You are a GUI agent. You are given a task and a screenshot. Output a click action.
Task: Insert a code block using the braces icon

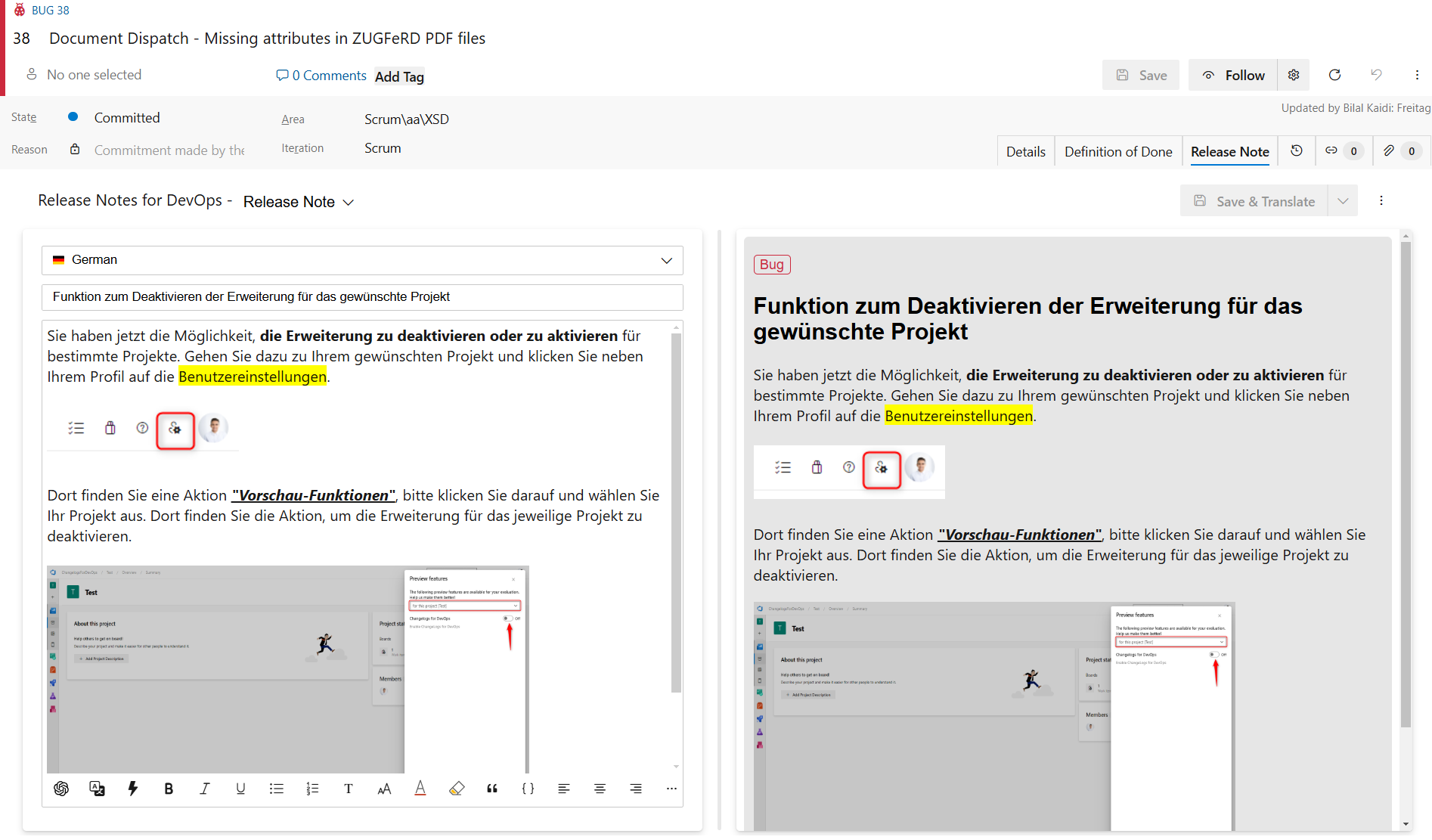(528, 789)
